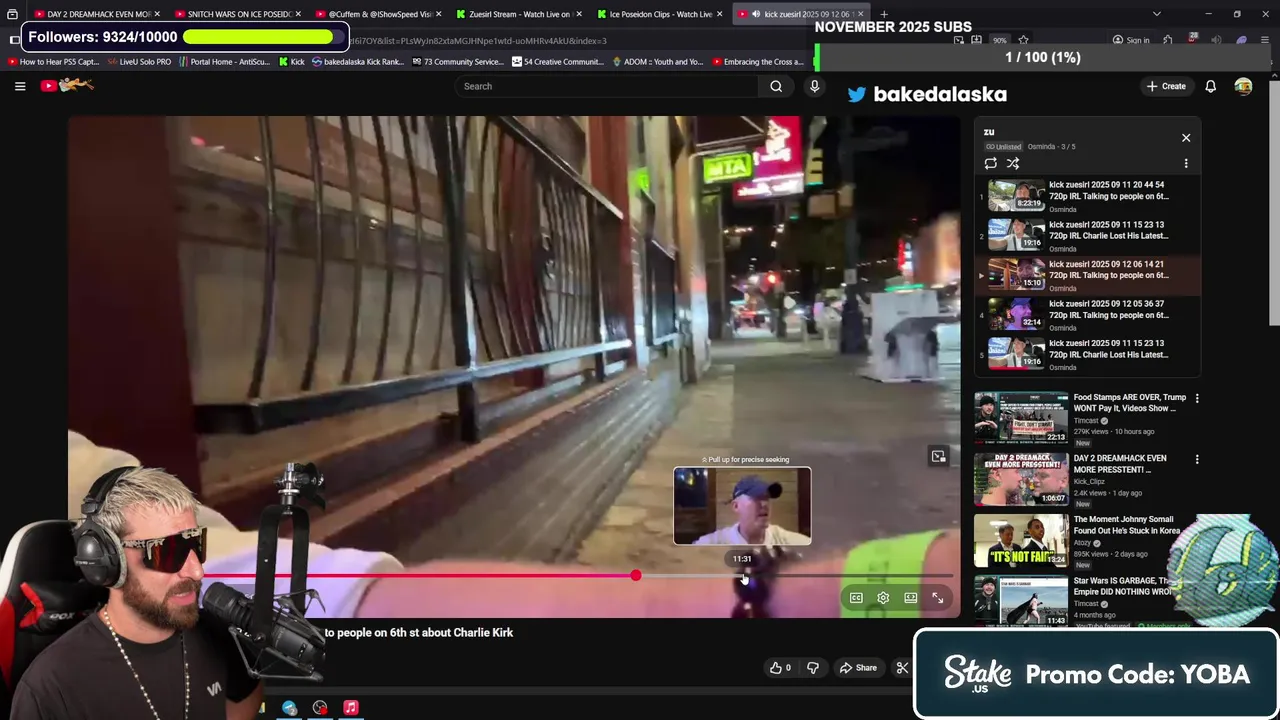Switch the player to theater mode
The image size is (1280, 720).
point(911,598)
